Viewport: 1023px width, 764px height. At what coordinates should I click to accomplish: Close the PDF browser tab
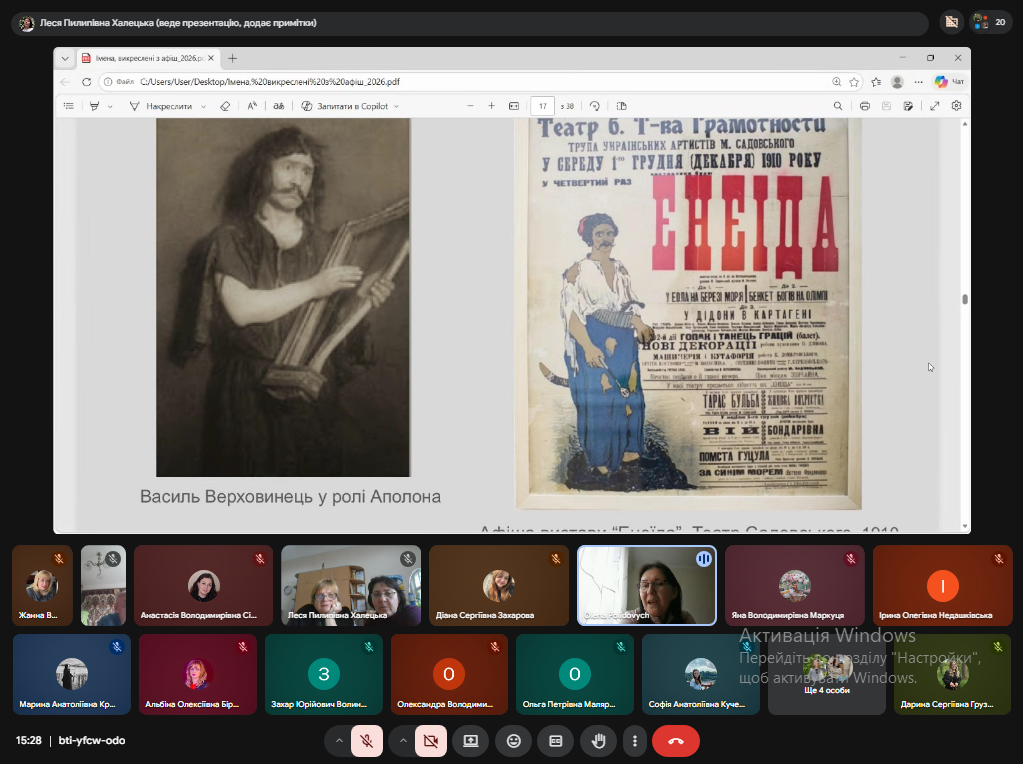coord(211,58)
